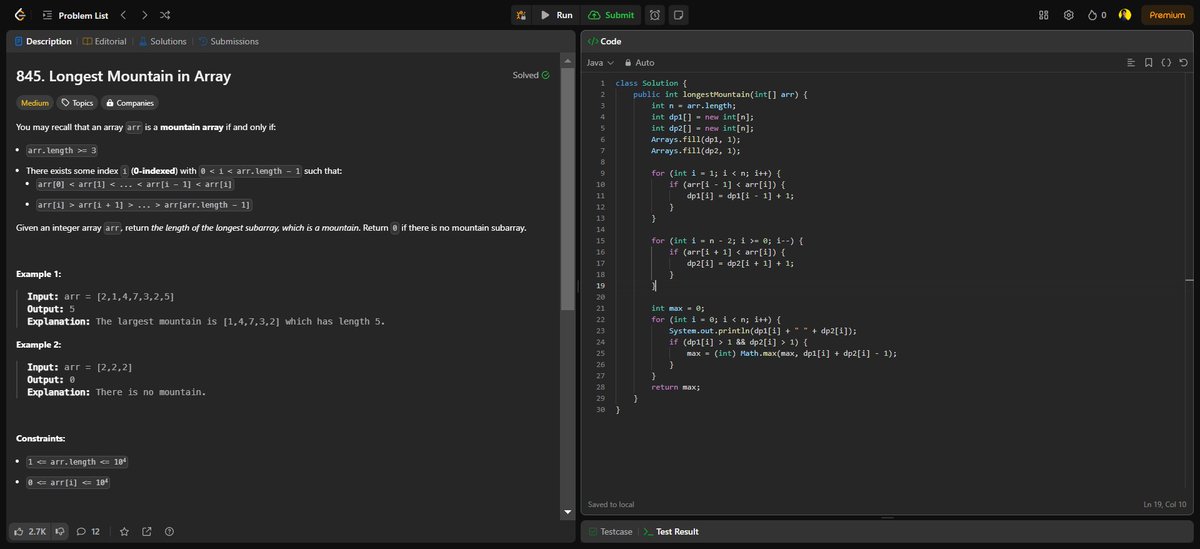Image resolution: width=1200 pixels, height=549 pixels.
Task: Open the timer alarm clock icon
Action: [x=654, y=15]
